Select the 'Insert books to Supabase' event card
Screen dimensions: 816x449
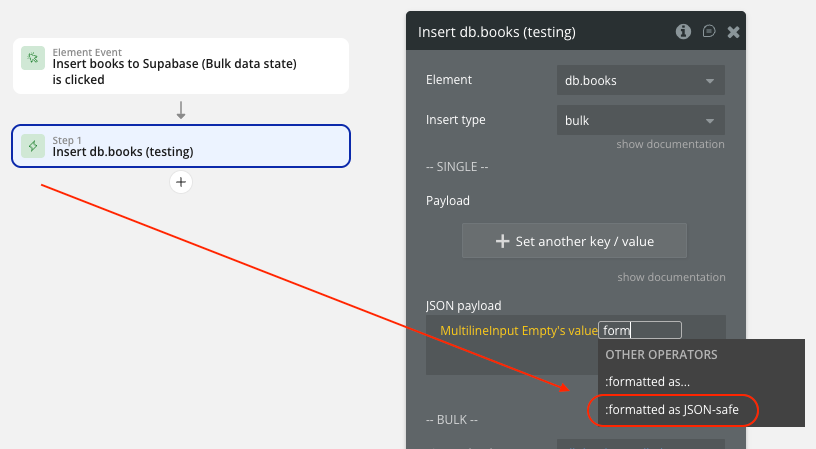pos(181,66)
